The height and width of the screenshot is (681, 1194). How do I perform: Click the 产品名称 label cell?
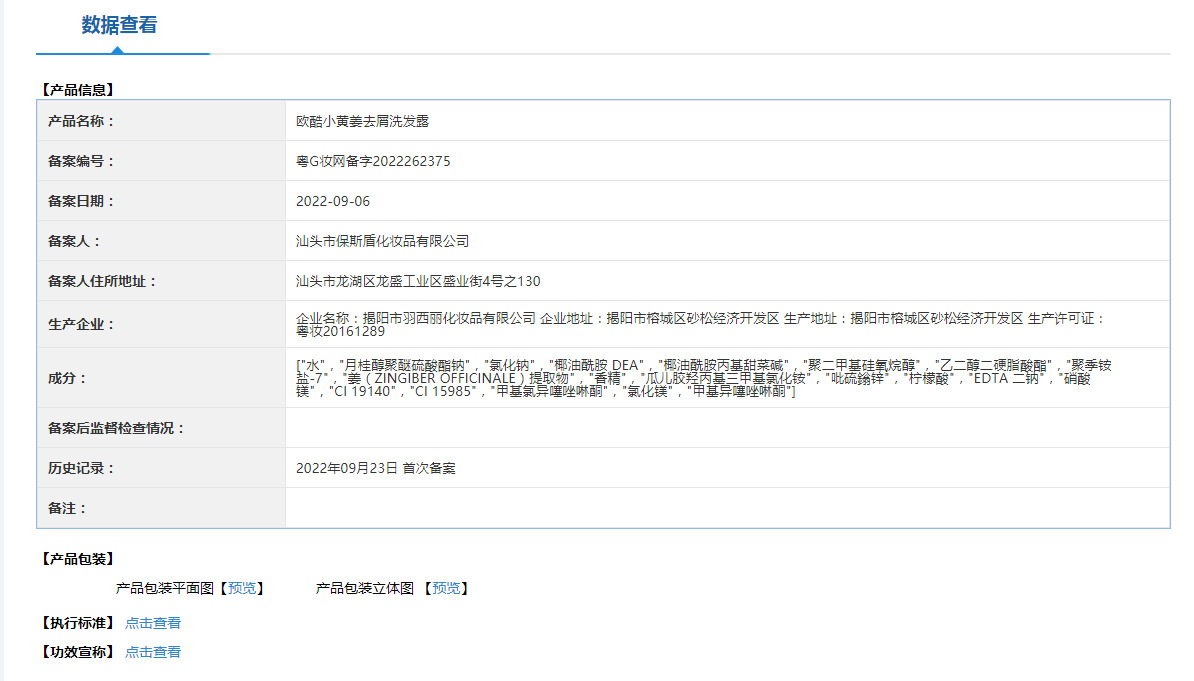[161, 121]
